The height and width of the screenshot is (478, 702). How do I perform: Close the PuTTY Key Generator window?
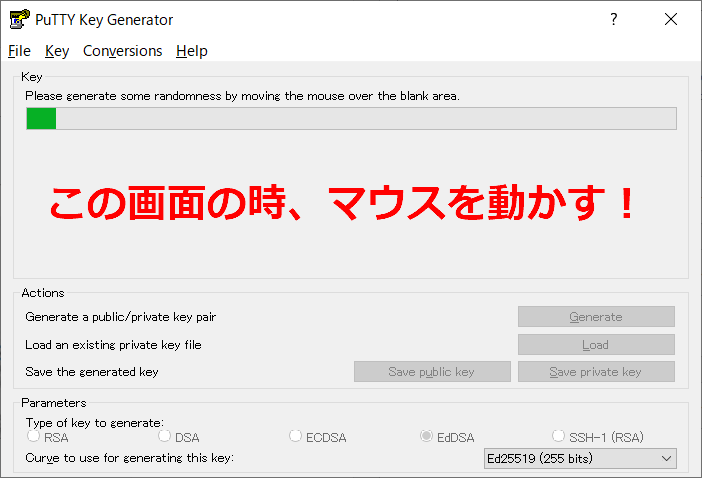click(x=671, y=19)
